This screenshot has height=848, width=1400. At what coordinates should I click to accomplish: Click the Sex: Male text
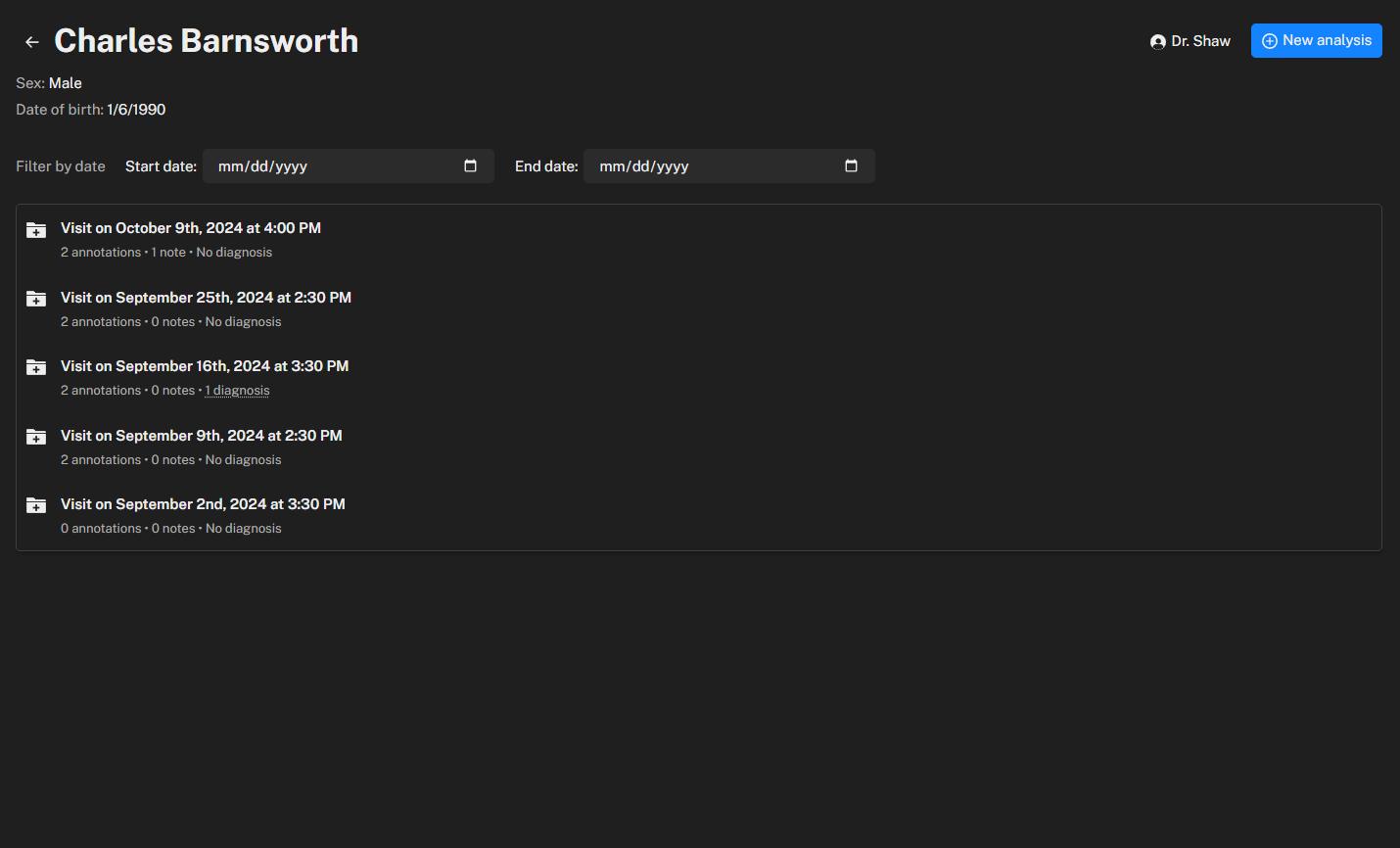[x=49, y=83]
